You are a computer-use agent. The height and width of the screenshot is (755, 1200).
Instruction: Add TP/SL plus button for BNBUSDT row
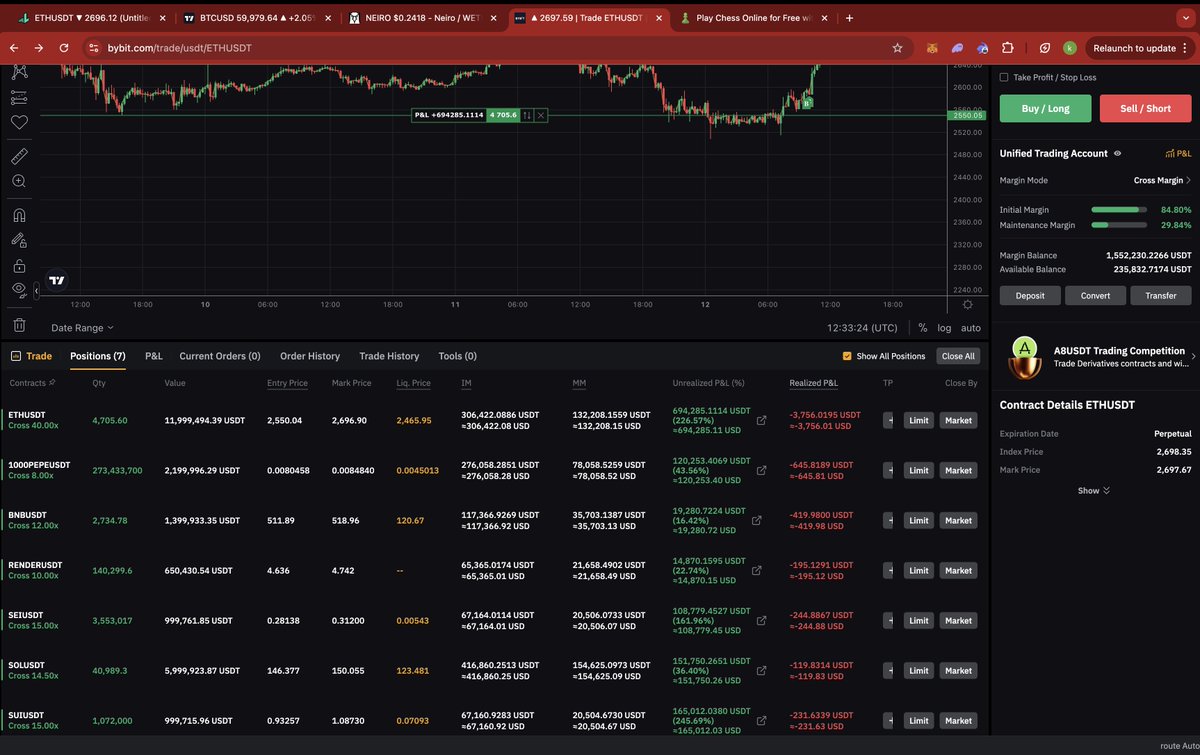890,521
